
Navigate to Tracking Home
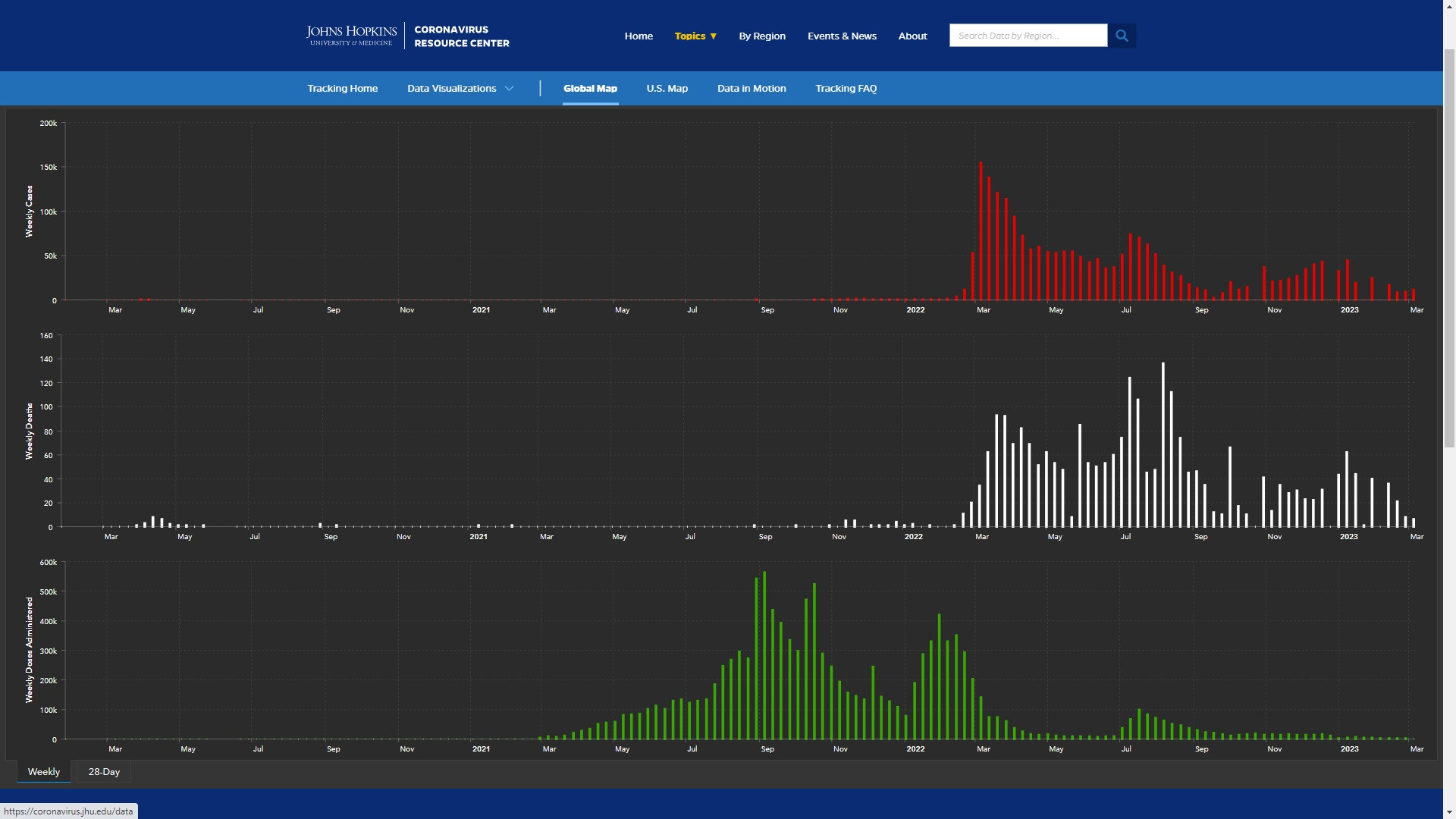click(x=342, y=89)
